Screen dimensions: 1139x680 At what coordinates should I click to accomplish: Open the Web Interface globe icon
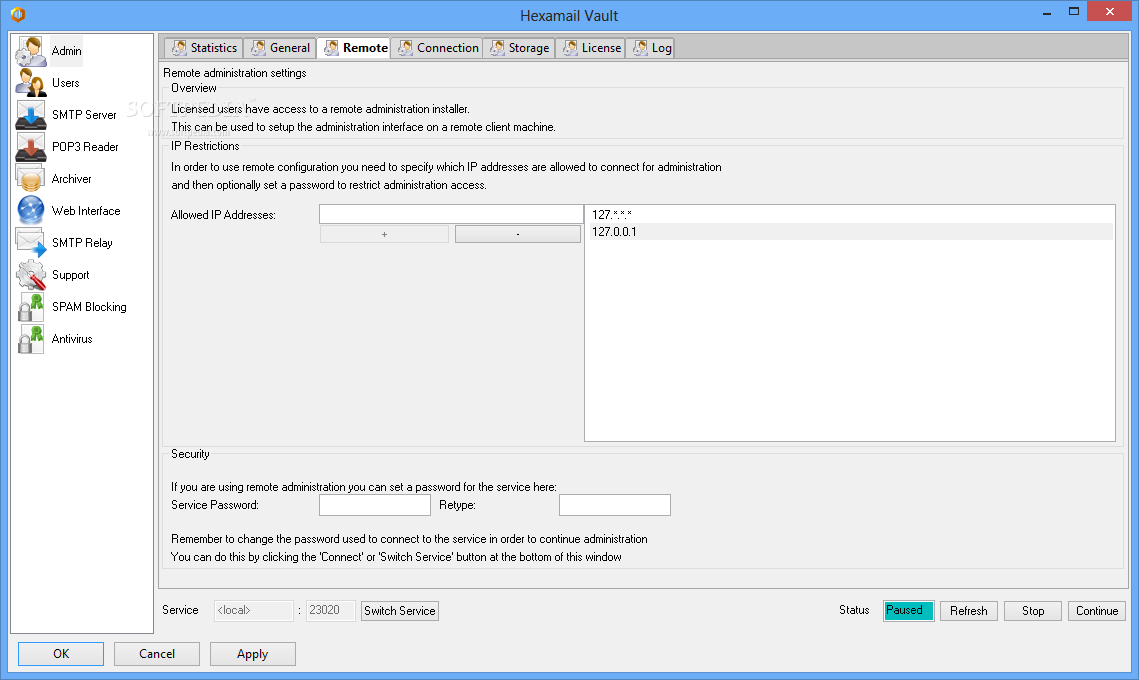tap(31, 211)
